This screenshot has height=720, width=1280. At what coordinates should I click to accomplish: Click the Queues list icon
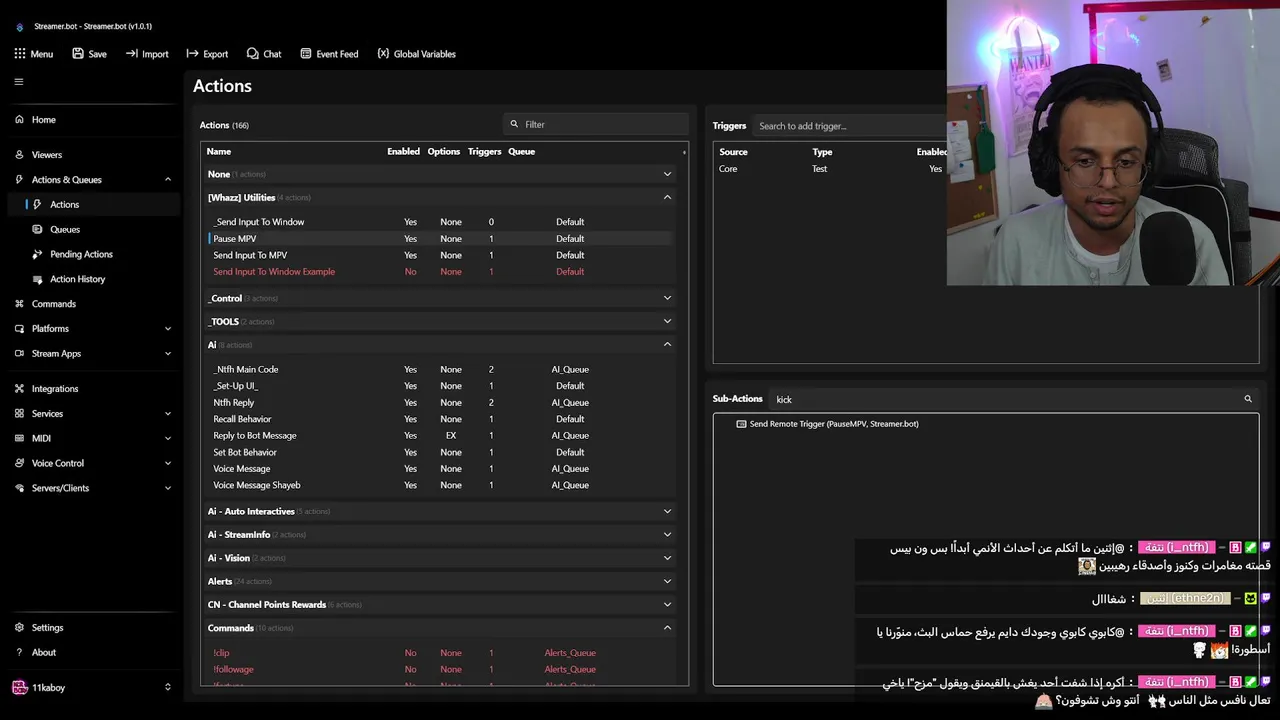pyautogui.click(x=38, y=230)
